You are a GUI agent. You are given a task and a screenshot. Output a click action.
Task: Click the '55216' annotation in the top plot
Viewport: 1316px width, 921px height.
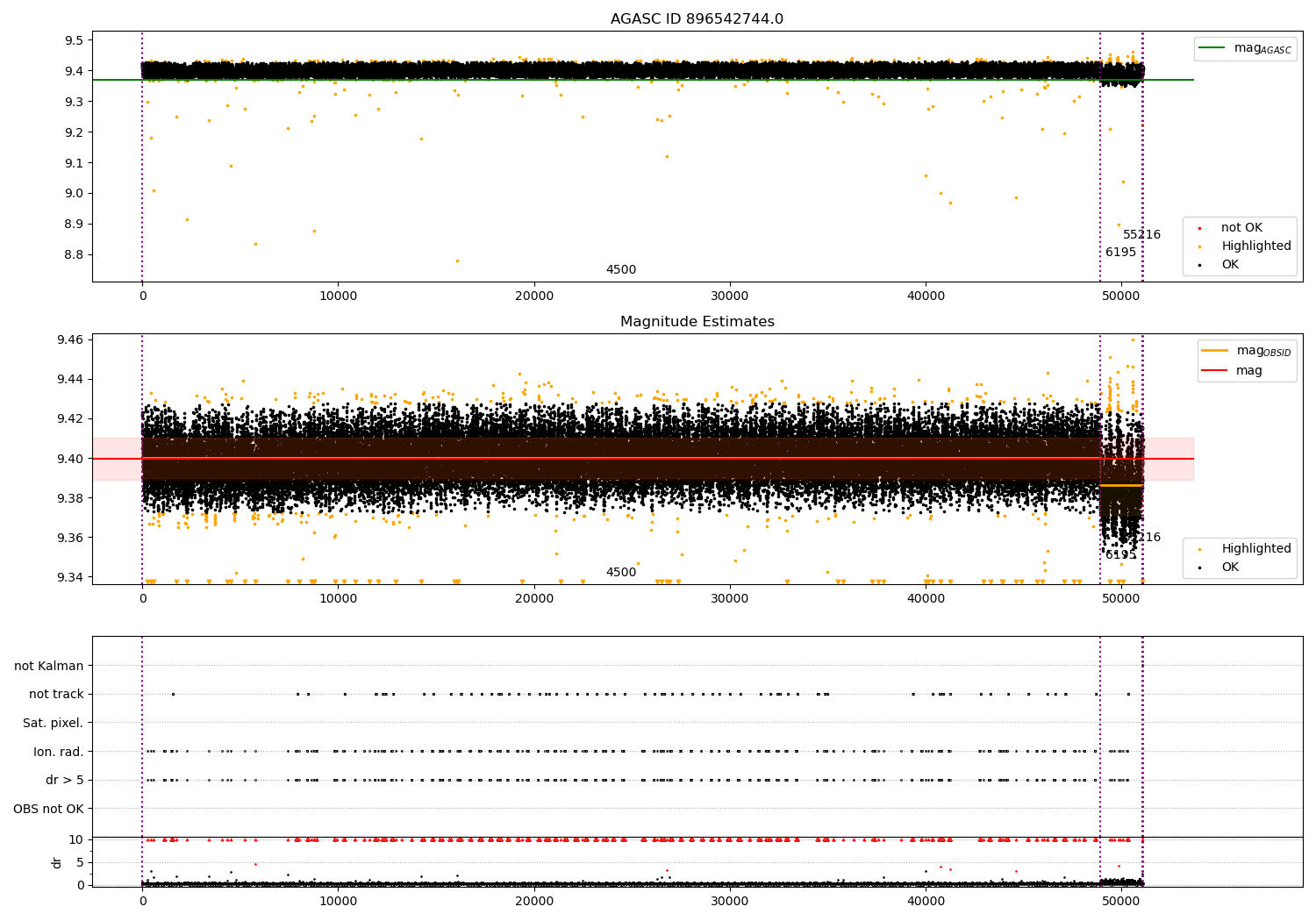tap(1141, 235)
